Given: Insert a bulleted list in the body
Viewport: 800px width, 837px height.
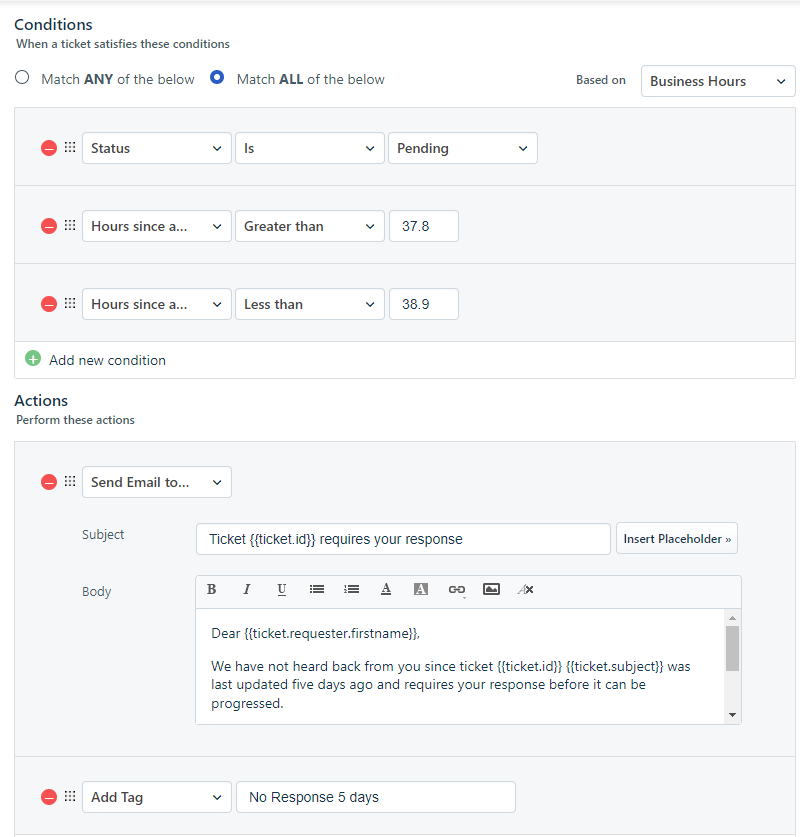Looking at the screenshot, I should click(316, 589).
